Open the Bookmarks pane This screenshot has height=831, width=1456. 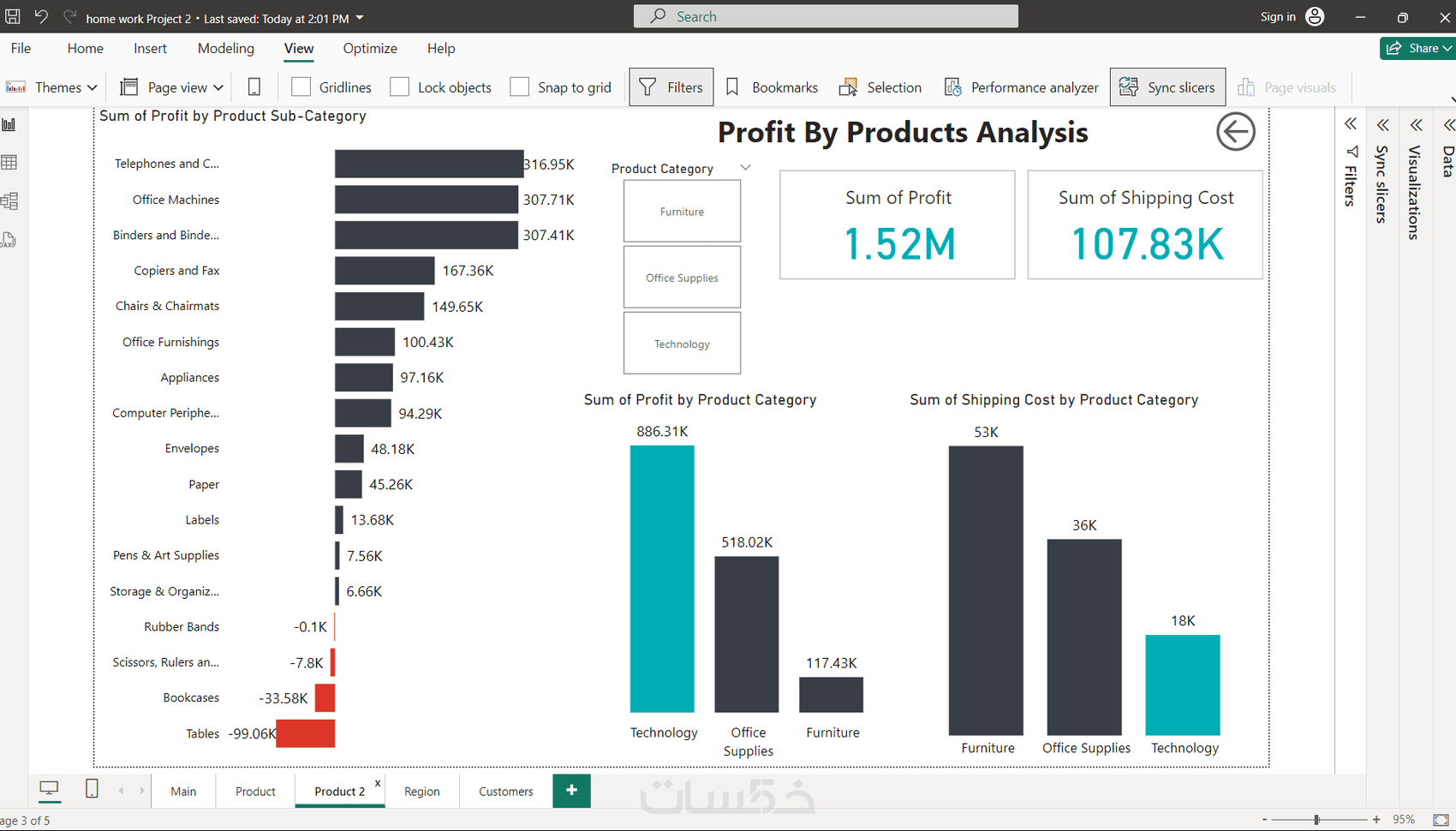click(771, 87)
